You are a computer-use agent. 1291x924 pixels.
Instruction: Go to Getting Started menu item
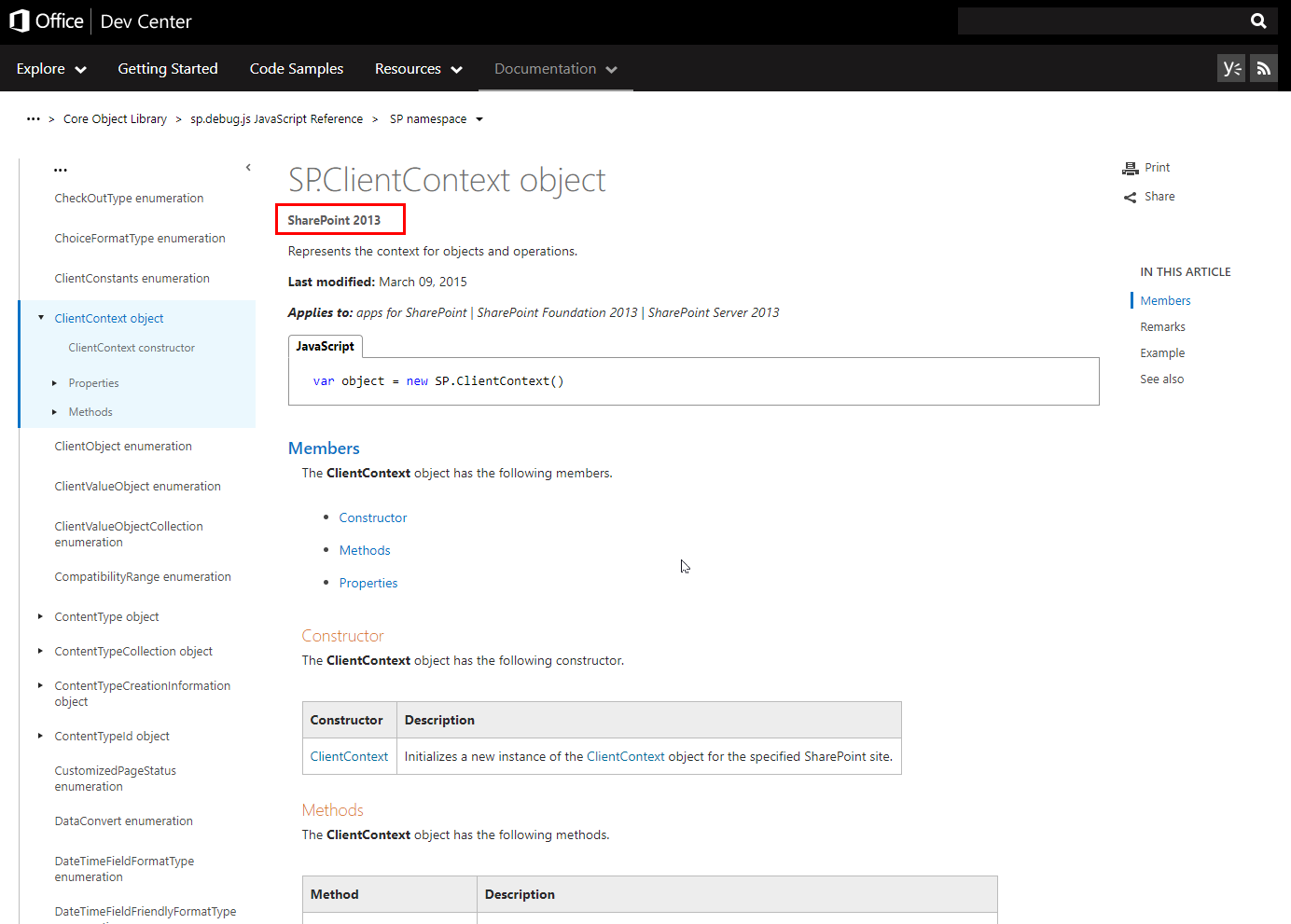168,69
